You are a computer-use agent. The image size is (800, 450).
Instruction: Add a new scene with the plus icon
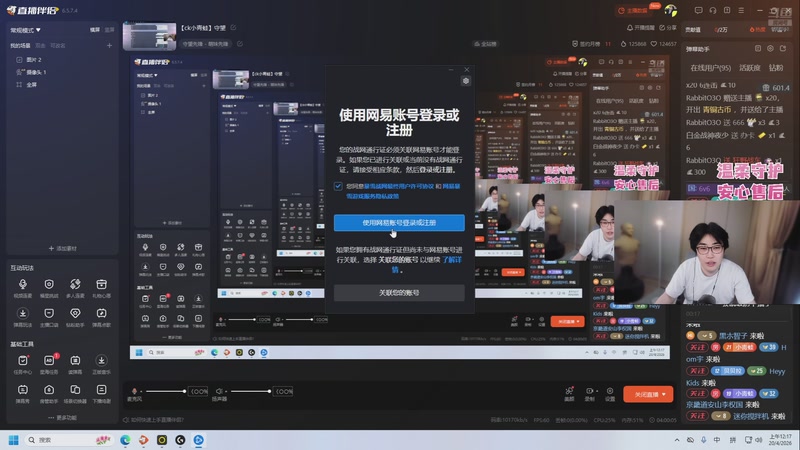point(109,46)
